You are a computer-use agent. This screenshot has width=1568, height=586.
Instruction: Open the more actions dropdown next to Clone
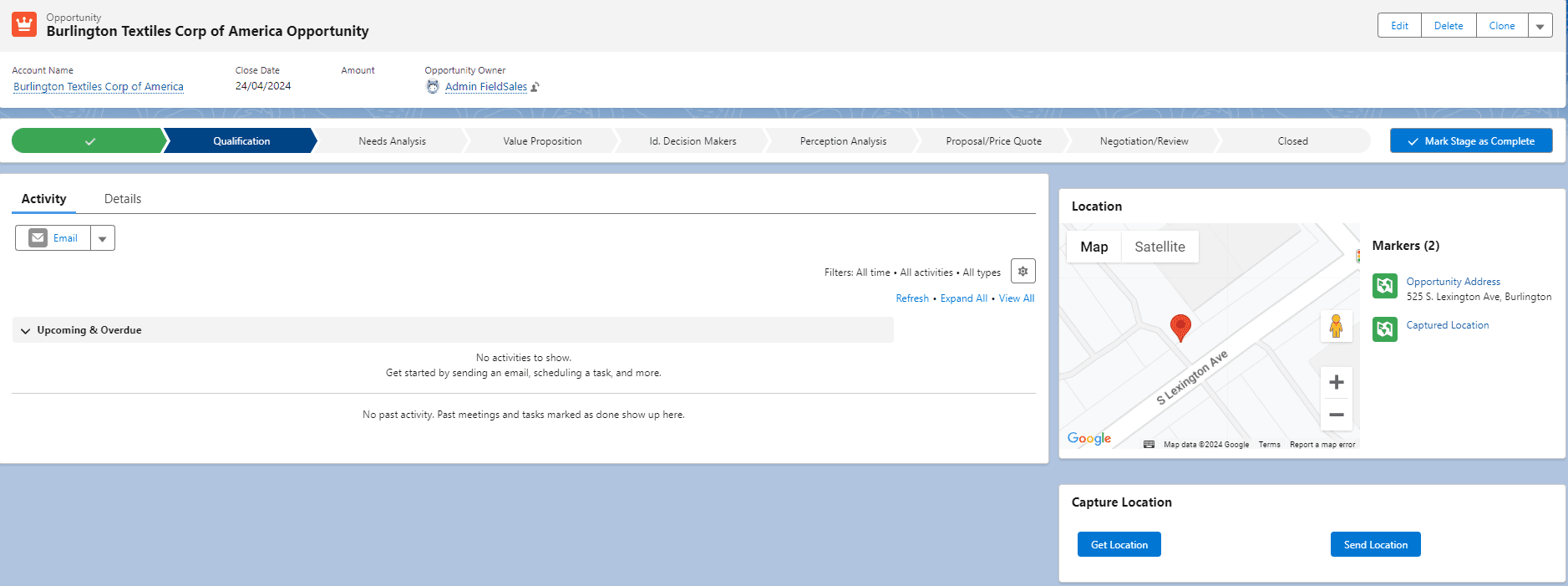pyautogui.click(x=1540, y=26)
